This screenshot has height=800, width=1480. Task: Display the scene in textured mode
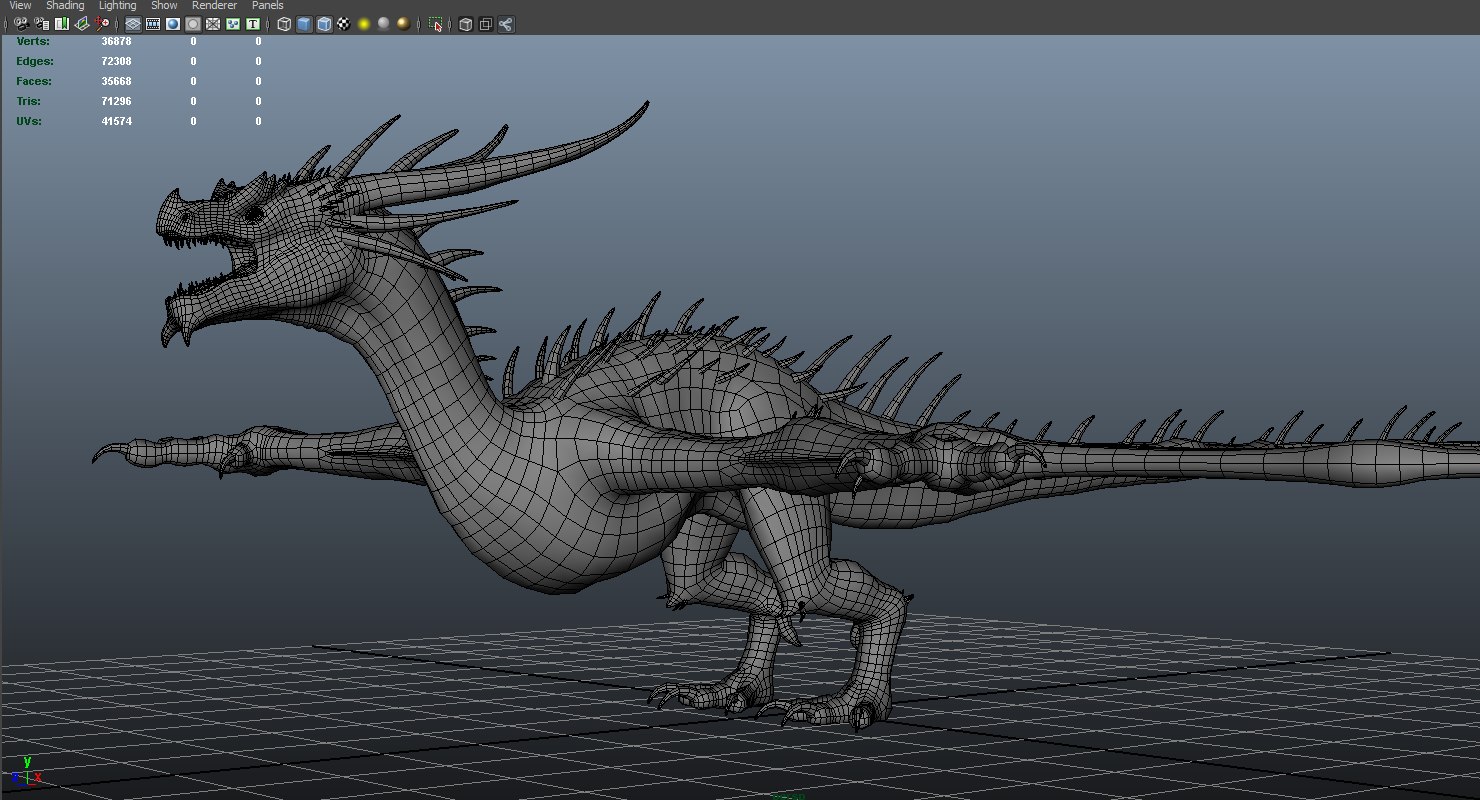tap(344, 25)
